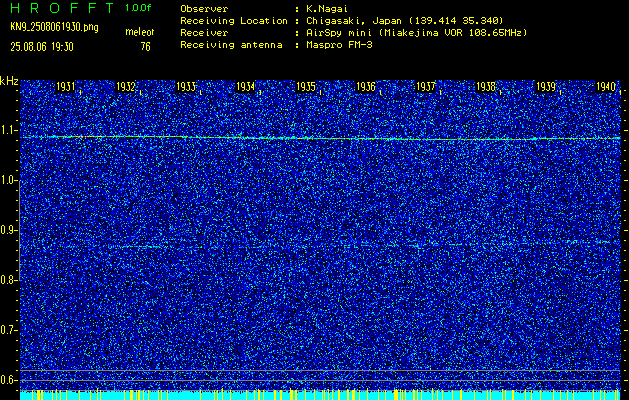
Task: Click the 1.00f version label
Action: [138, 8]
